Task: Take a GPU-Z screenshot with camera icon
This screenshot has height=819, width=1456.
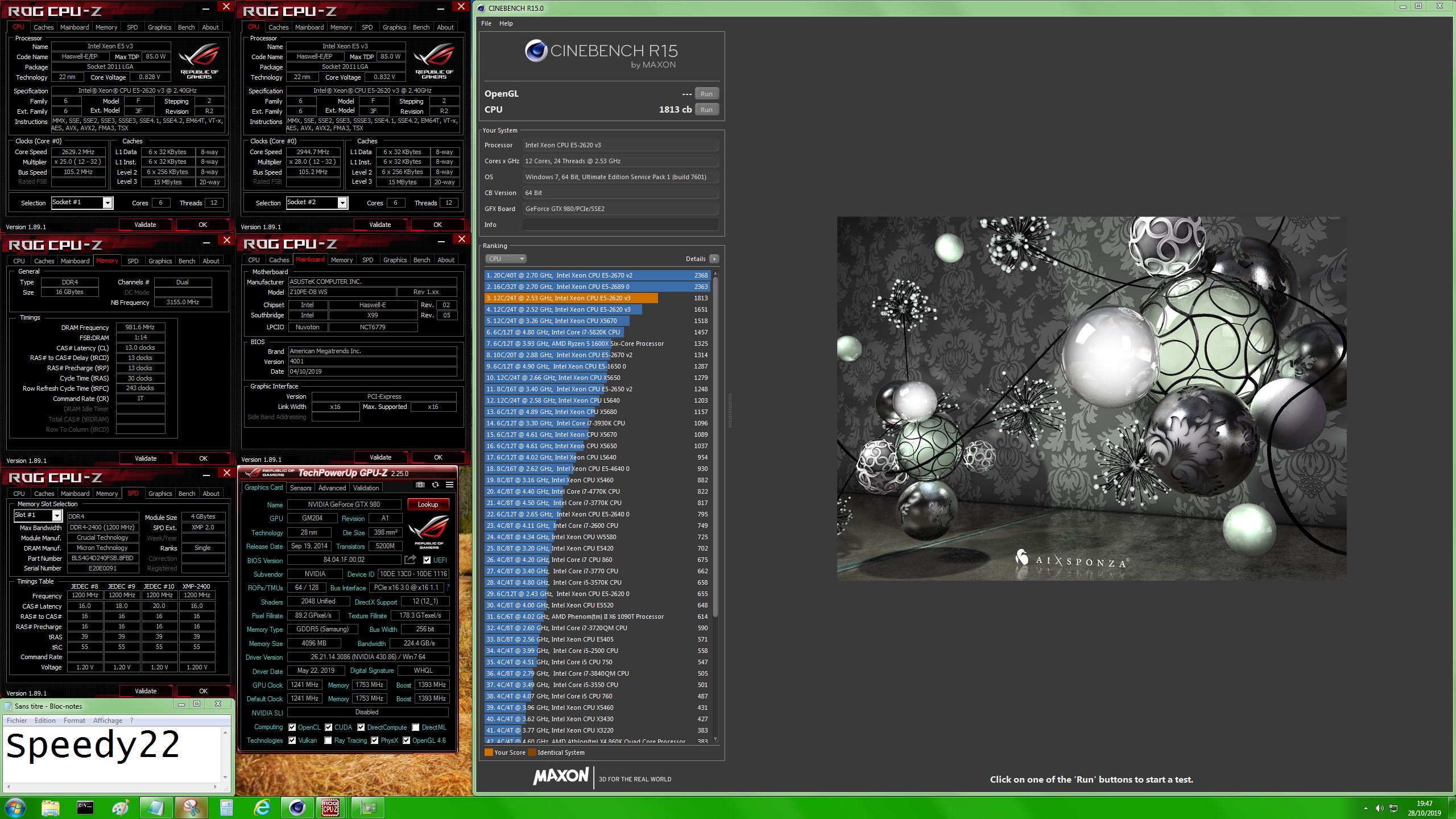Action: [420, 485]
